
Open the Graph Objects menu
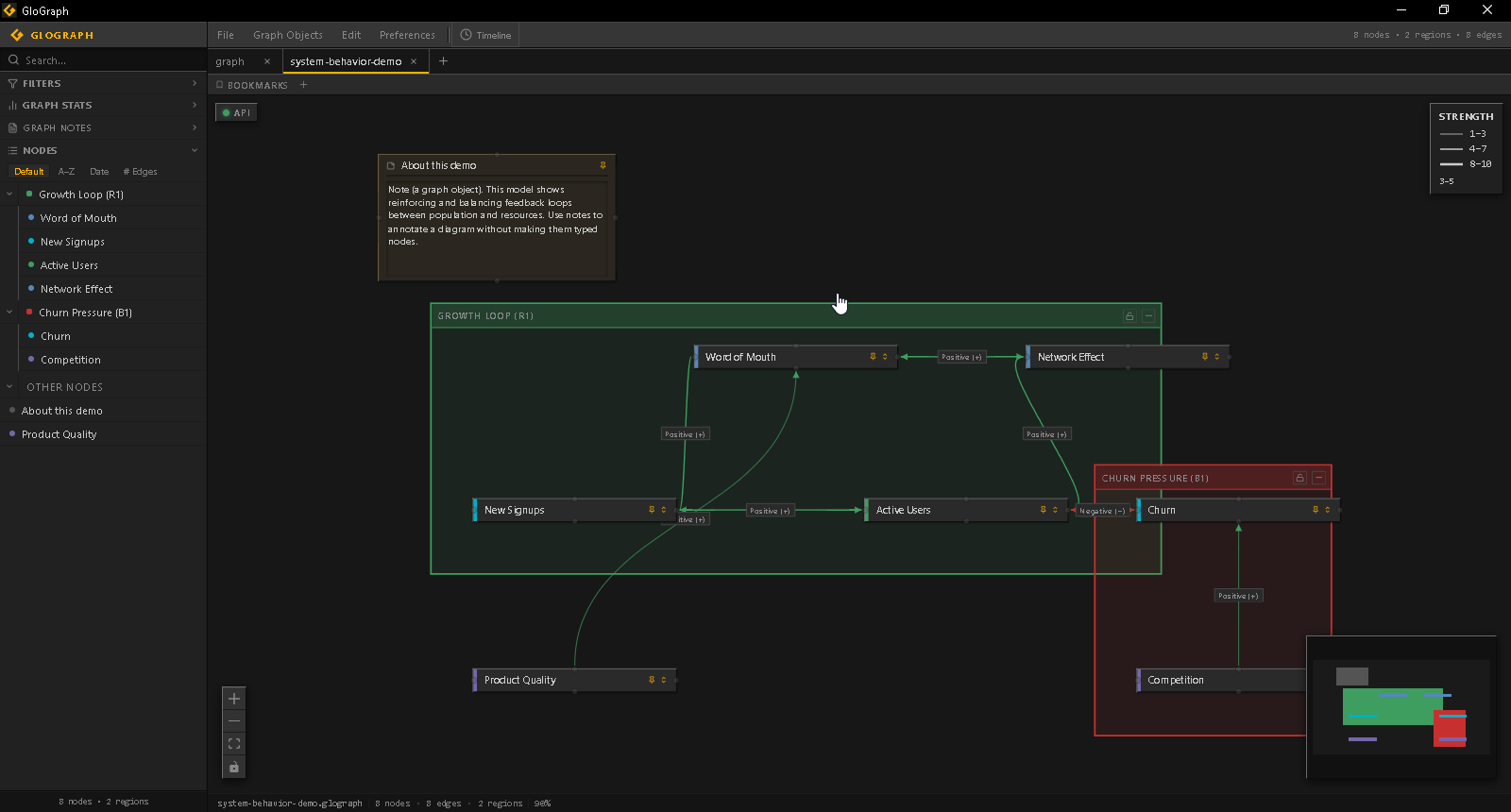pyautogui.click(x=288, y=35)
